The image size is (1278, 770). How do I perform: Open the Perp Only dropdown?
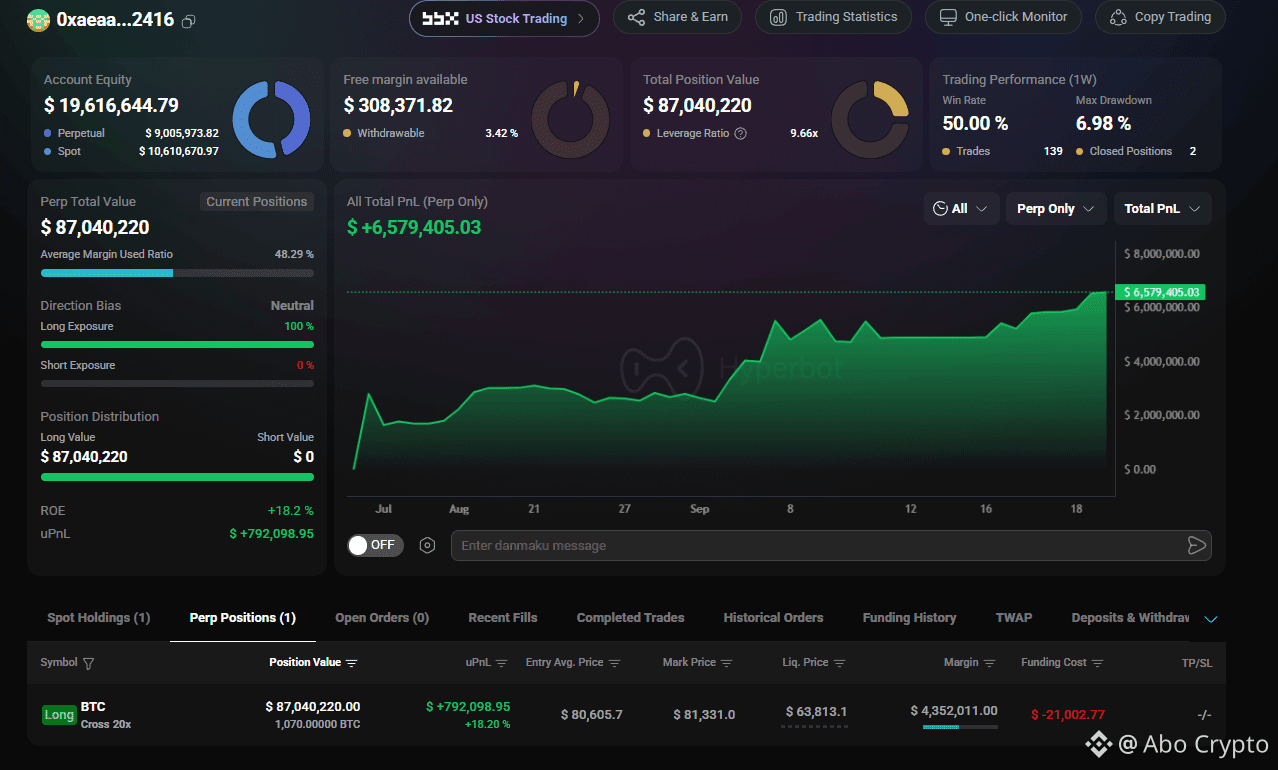coord(1056,209)
